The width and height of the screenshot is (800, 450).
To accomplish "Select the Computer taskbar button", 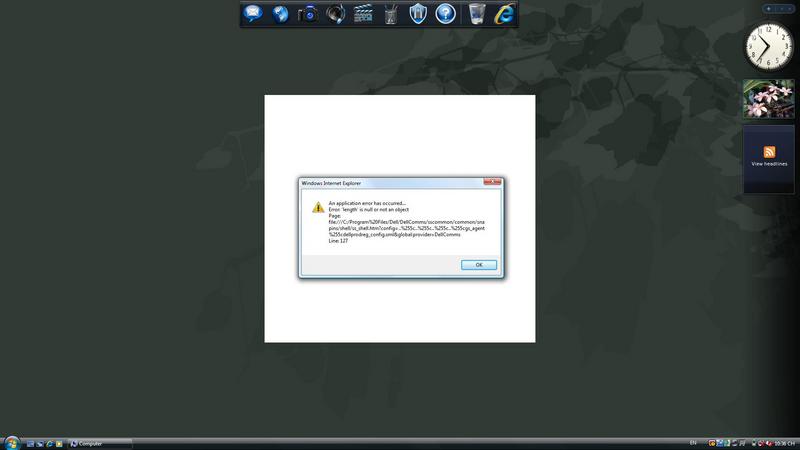I will click(x=98, y=443).
